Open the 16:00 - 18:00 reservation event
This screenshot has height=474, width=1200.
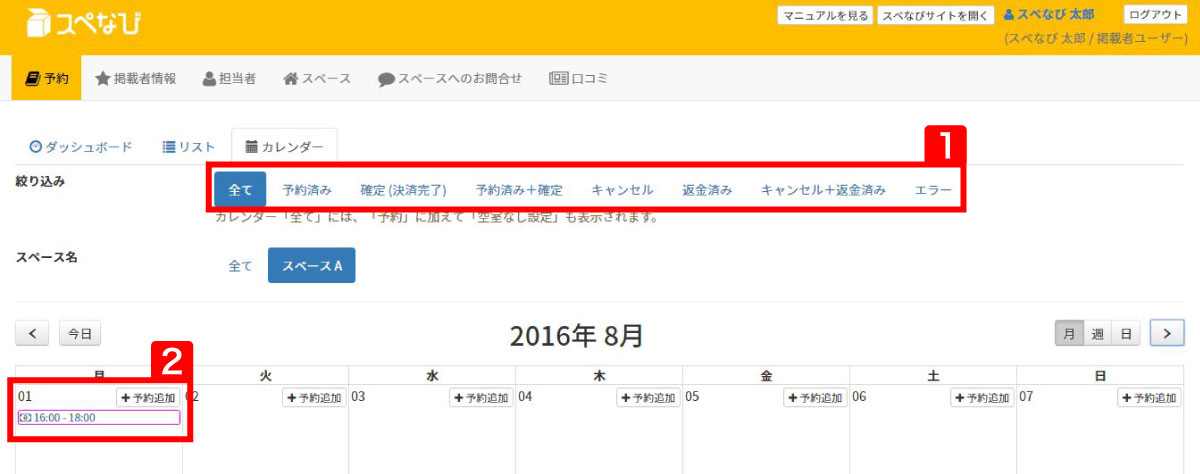99,417
